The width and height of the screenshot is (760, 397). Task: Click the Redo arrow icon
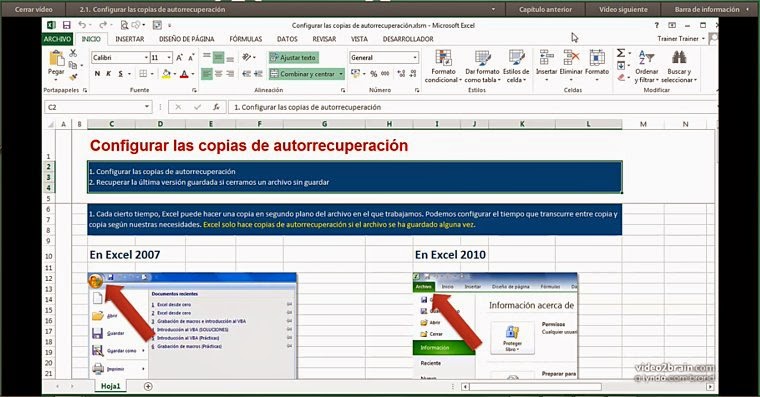click(x=102, y=25)
